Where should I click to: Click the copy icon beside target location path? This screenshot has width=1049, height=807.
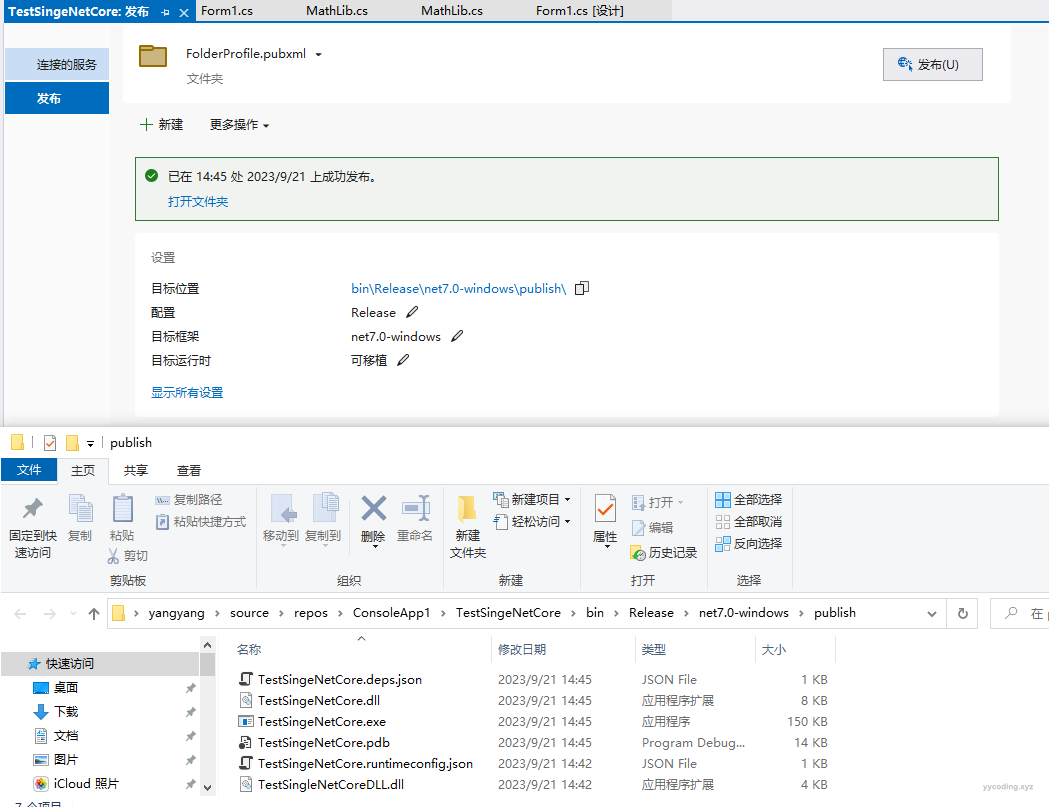point(582,288)
